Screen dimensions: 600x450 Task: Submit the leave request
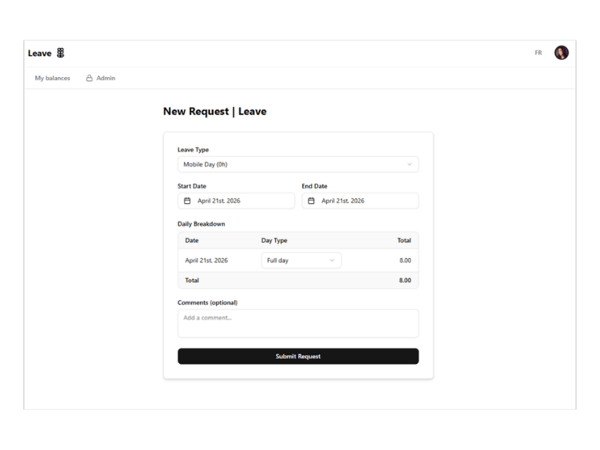(x=298, y=356)
